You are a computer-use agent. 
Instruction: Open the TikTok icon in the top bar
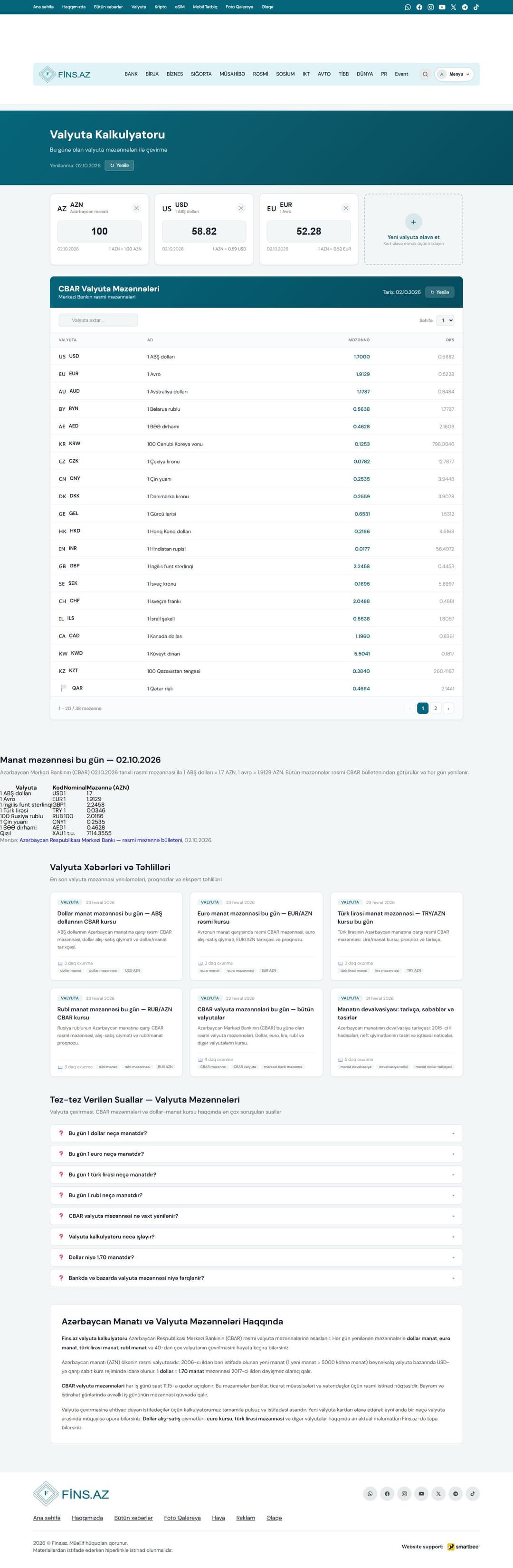tap(476, 7)
